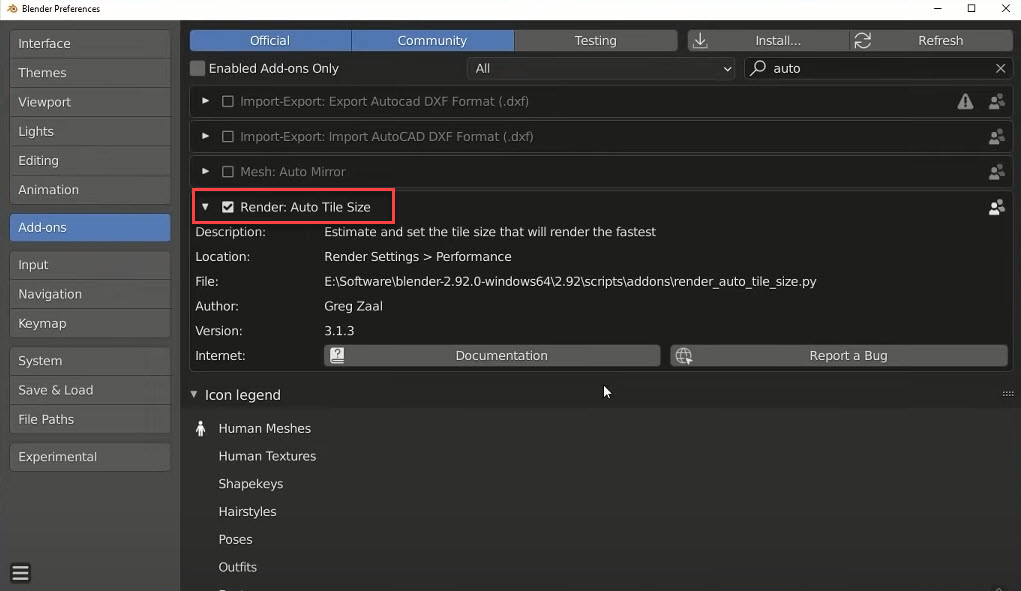Open the Save & Load preferences section
1021x591 pixels.
pyautogui.click(x=90, y=390)
